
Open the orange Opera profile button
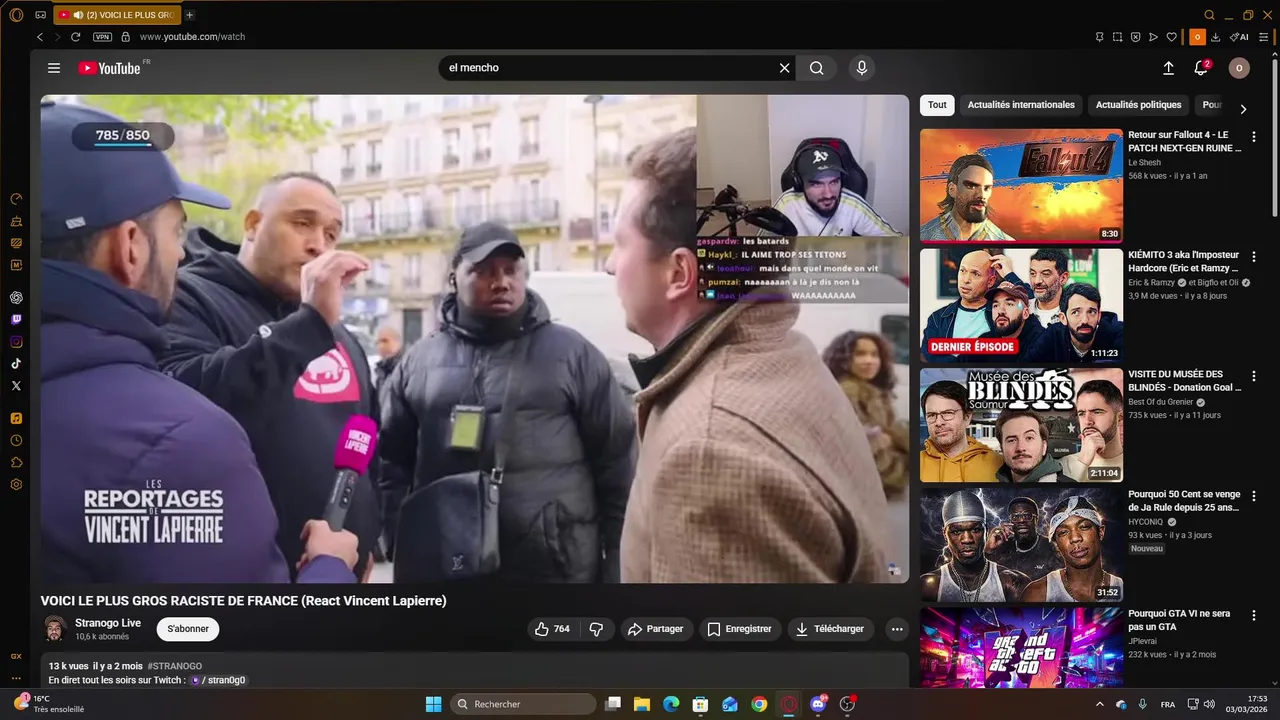(x=1197, y=37)
